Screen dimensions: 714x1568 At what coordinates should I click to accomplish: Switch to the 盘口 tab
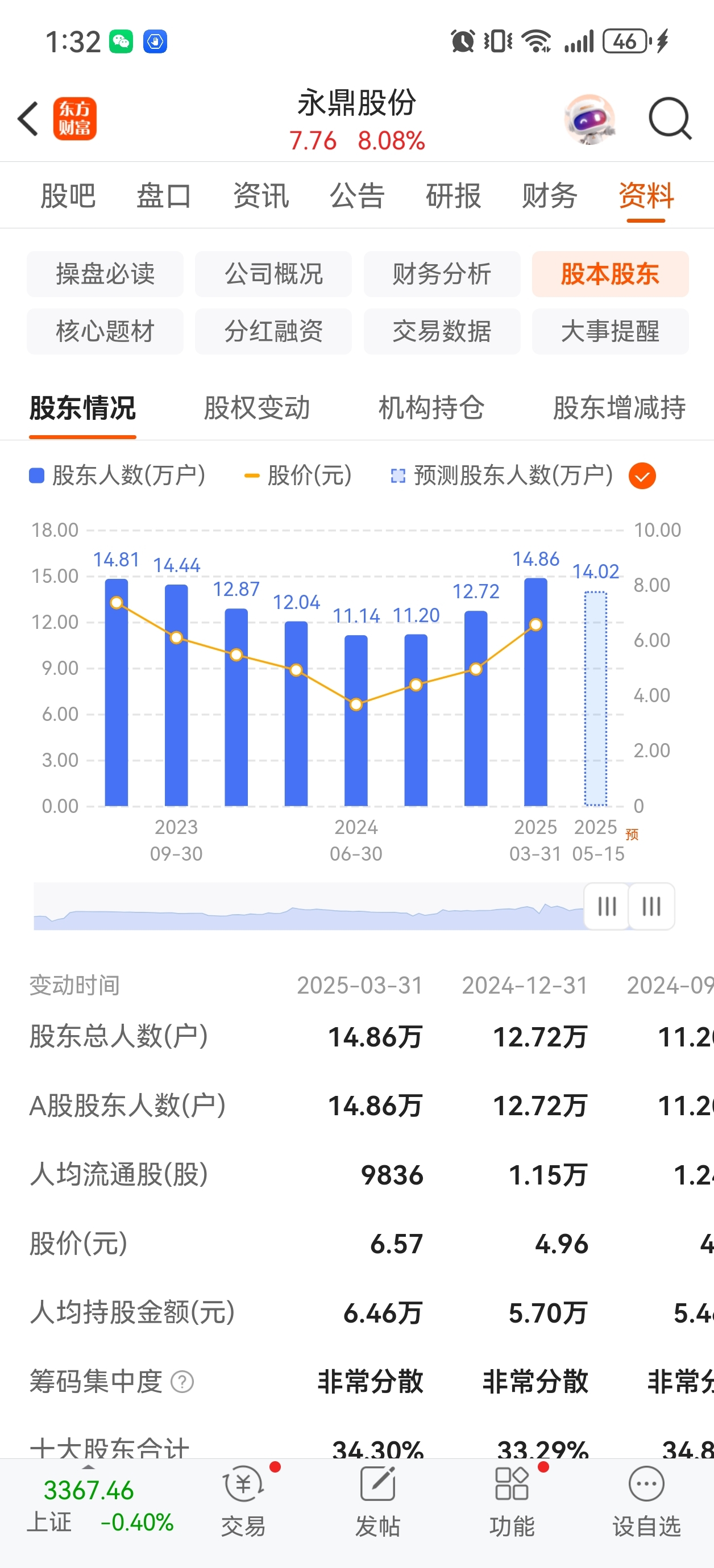[164, 196]
